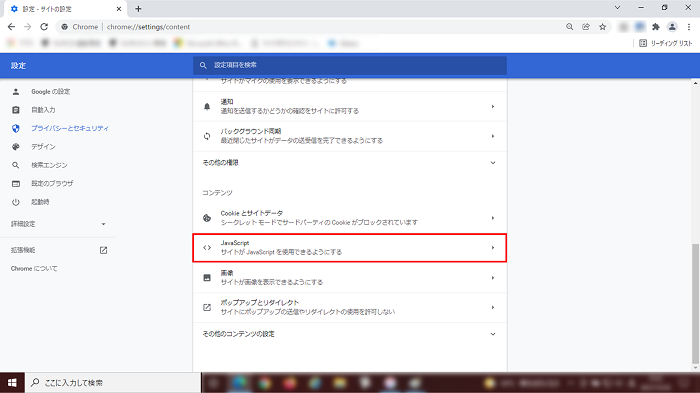Screen dimensions: 700x393
Task: Click the share this page icon
Action: coord(586,27)
